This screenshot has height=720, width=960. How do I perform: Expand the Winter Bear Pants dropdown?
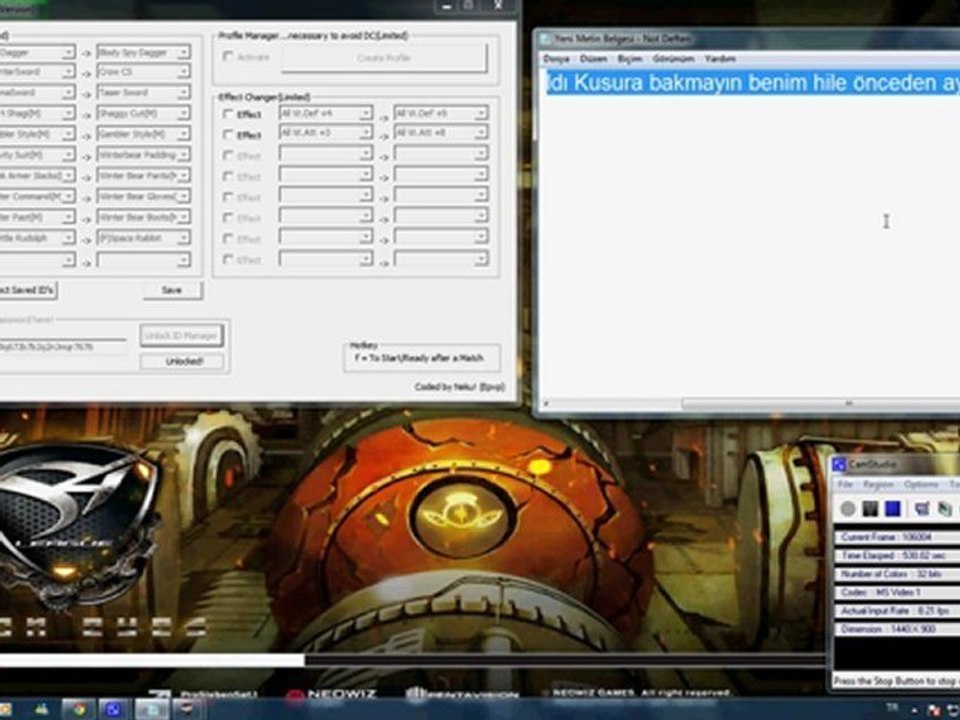(x=183, y=176)
